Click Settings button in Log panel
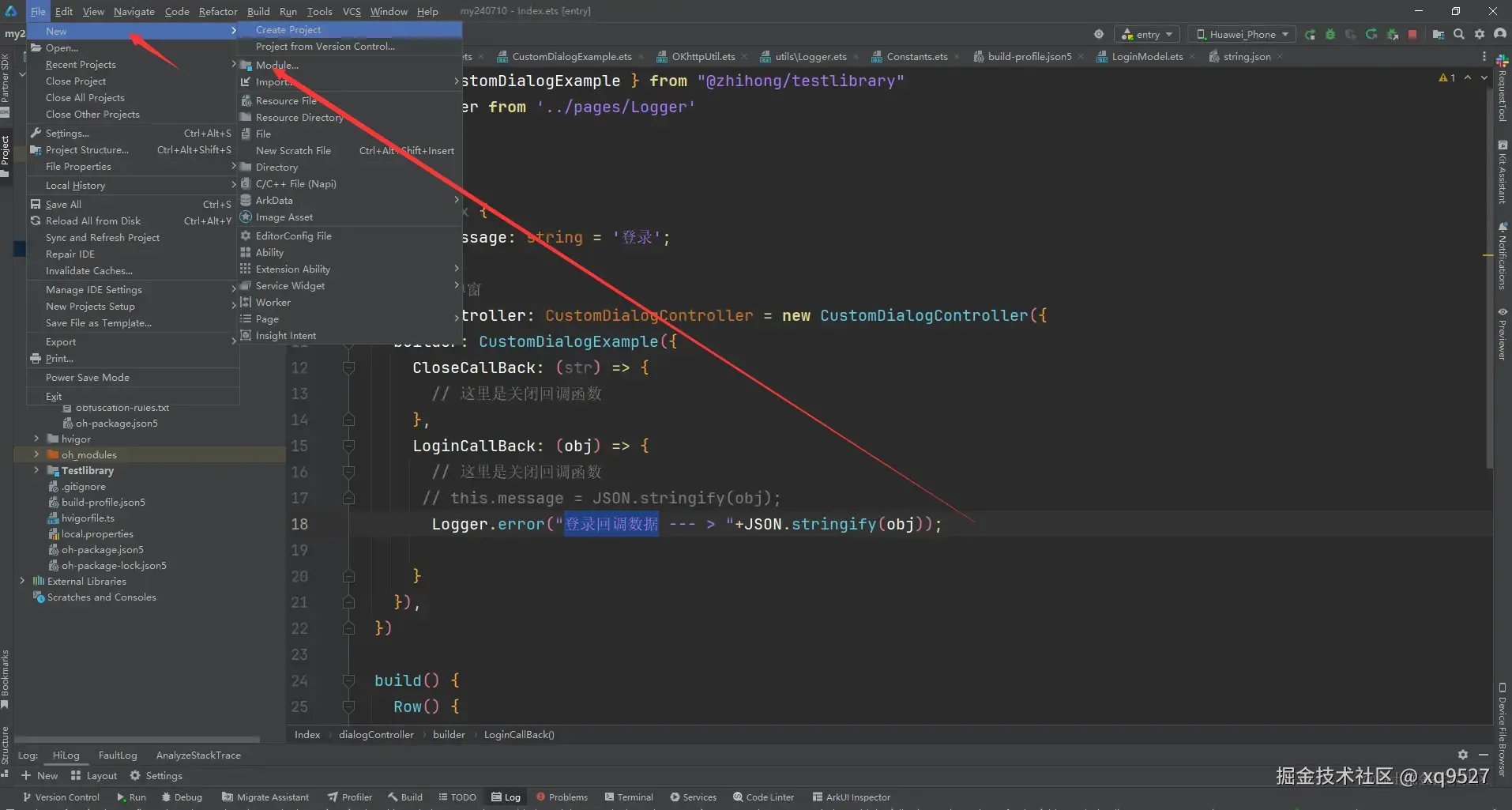Viewport: 1512px width, 810px height. pos(156,775)
